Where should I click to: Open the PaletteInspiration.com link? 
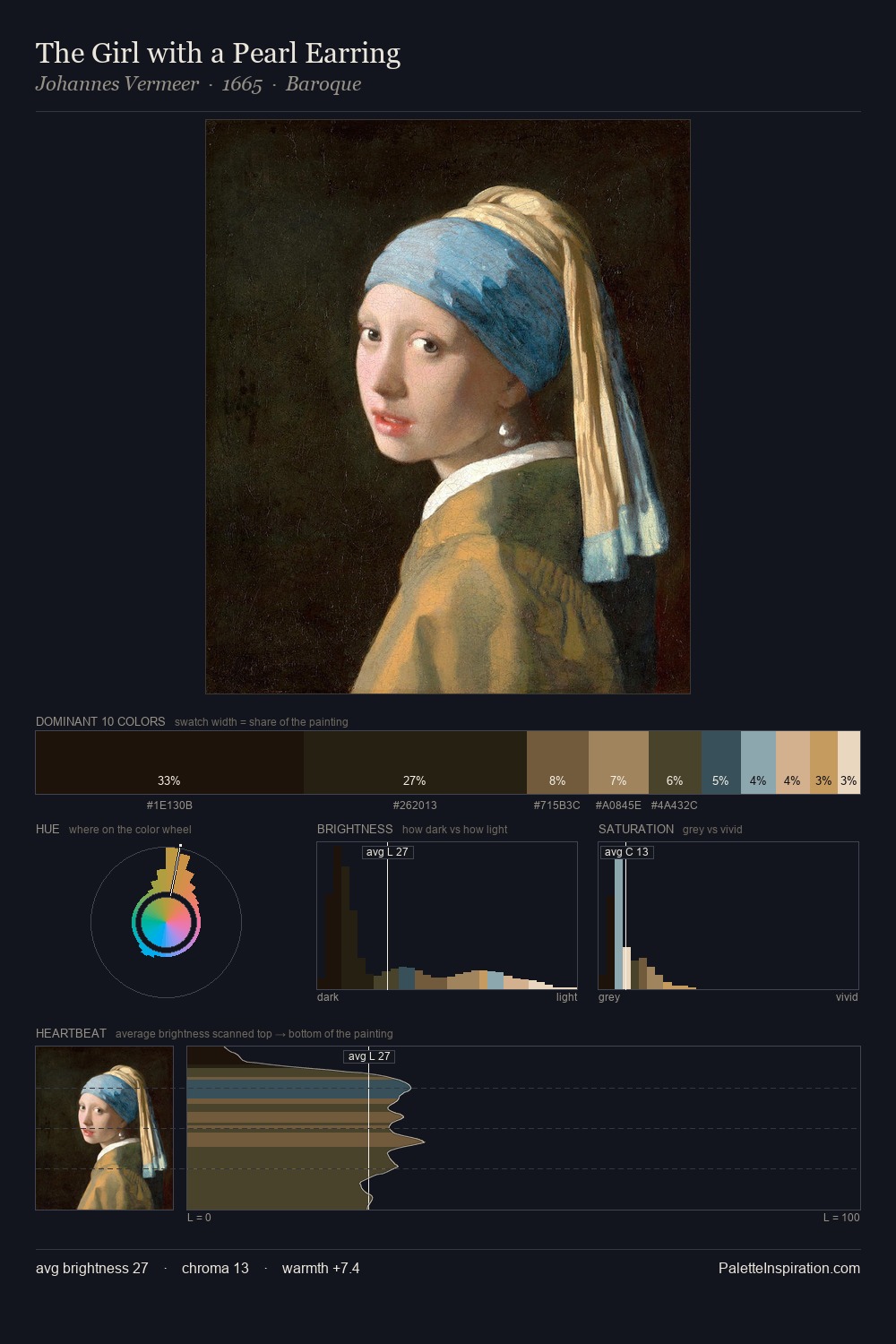(789, 1268)
